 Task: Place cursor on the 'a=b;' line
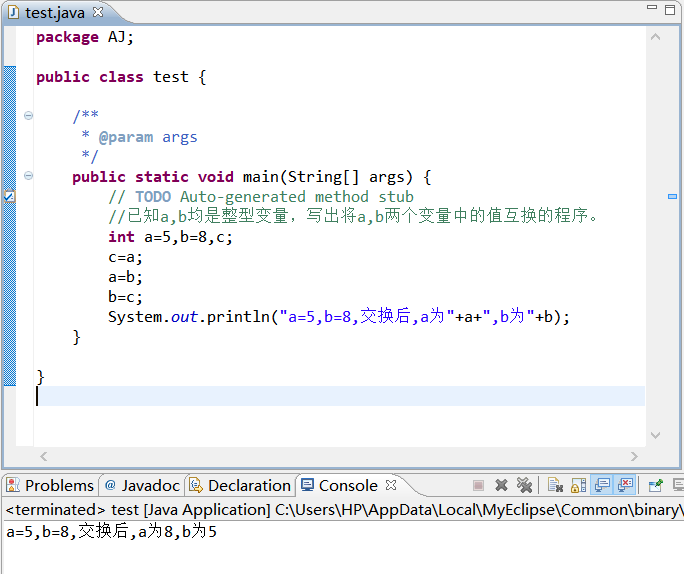125,277
